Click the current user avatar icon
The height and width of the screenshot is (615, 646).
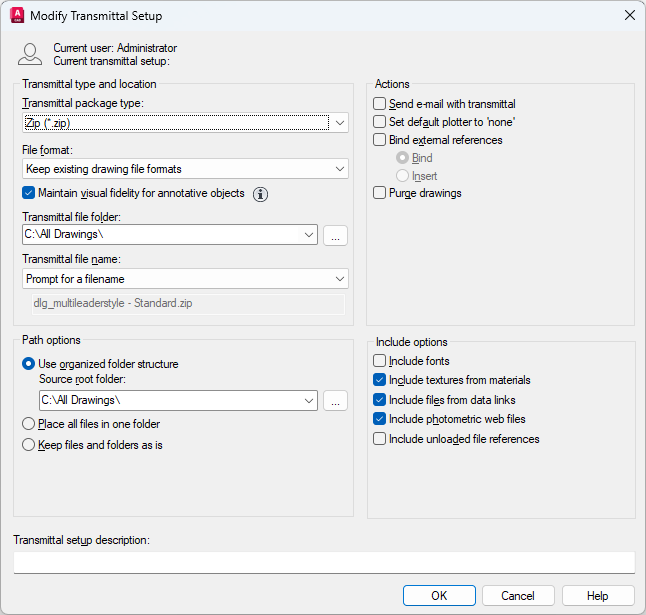[31, 54]
